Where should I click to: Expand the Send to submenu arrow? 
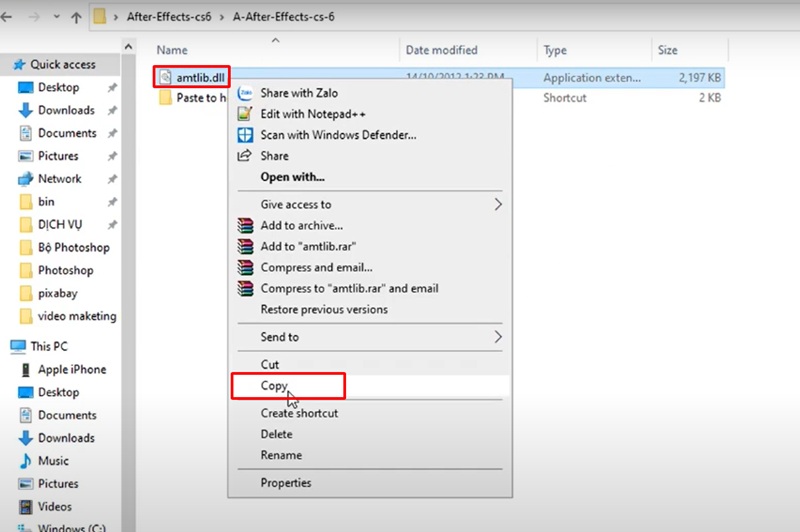(x=498, y=338)
